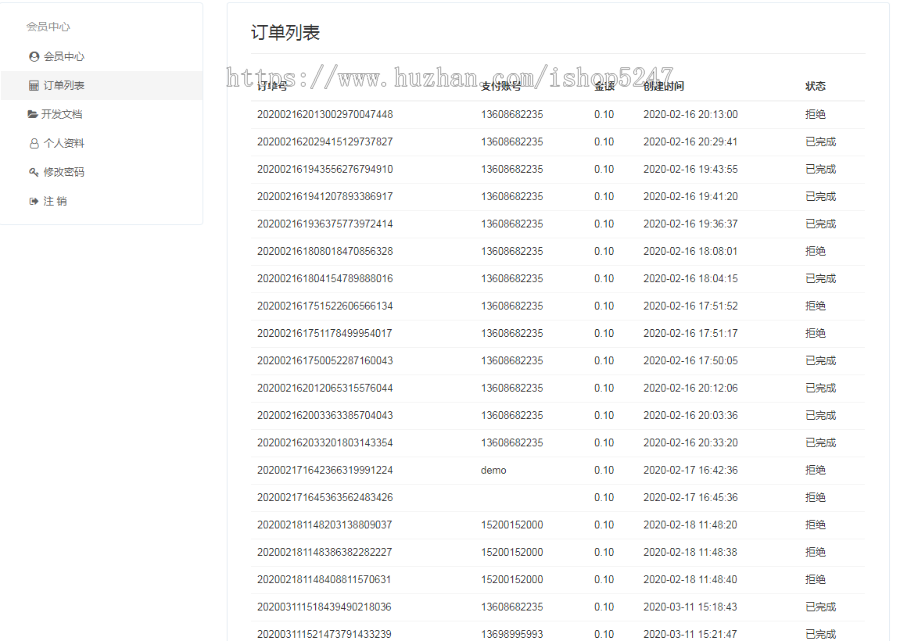The height and width of the screenshot is (641, 900).
Task: Select order number 2020021811482031388090​37
Action: pos(324,525)
